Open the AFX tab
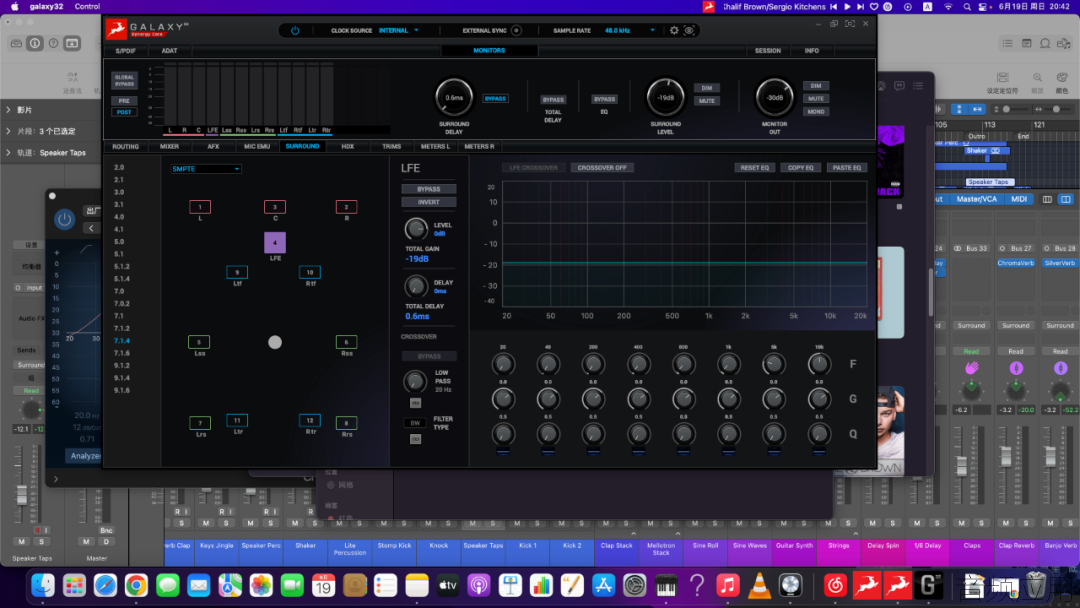 tap(214, 147)
